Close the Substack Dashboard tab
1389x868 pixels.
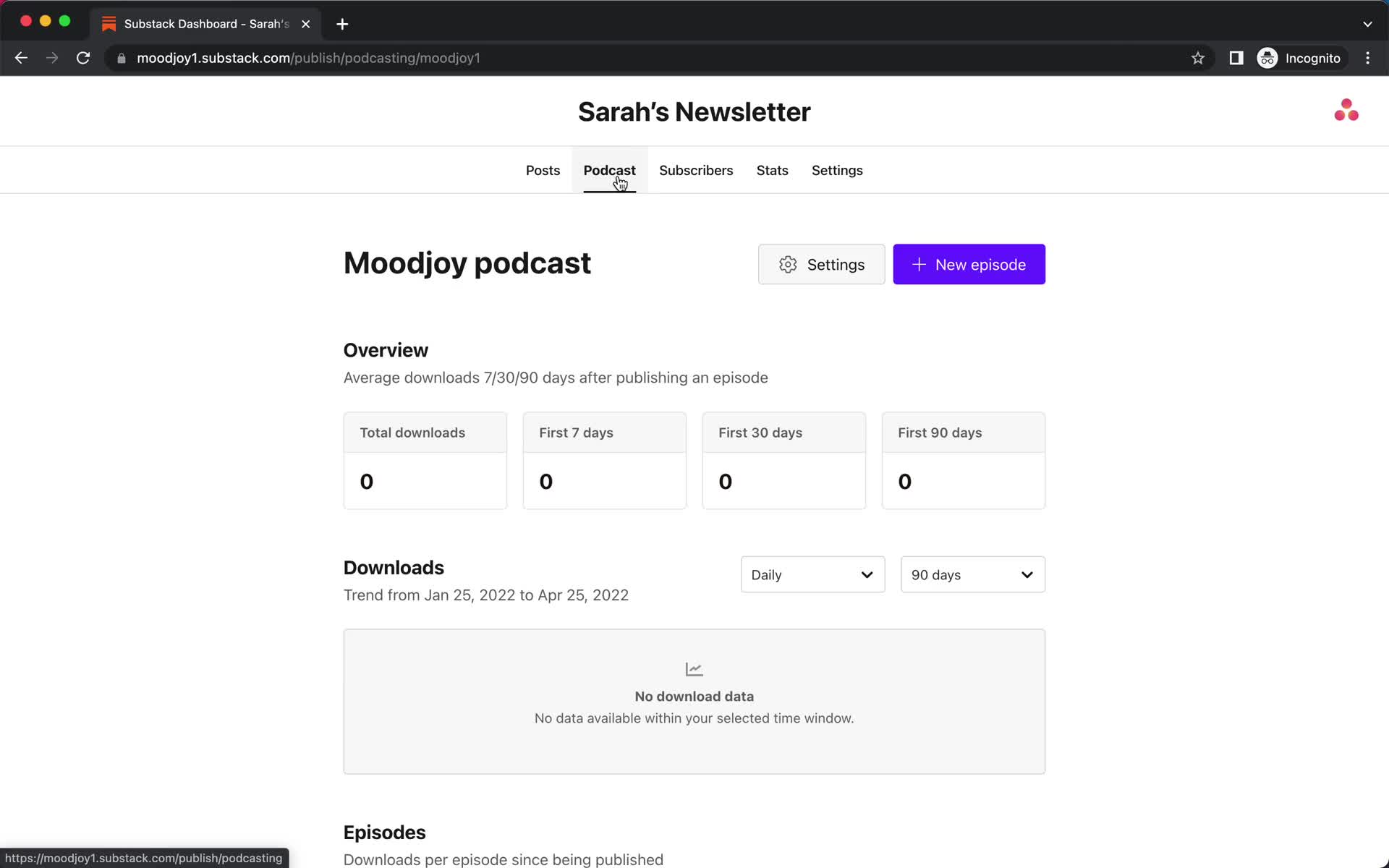tap(306, 24)
